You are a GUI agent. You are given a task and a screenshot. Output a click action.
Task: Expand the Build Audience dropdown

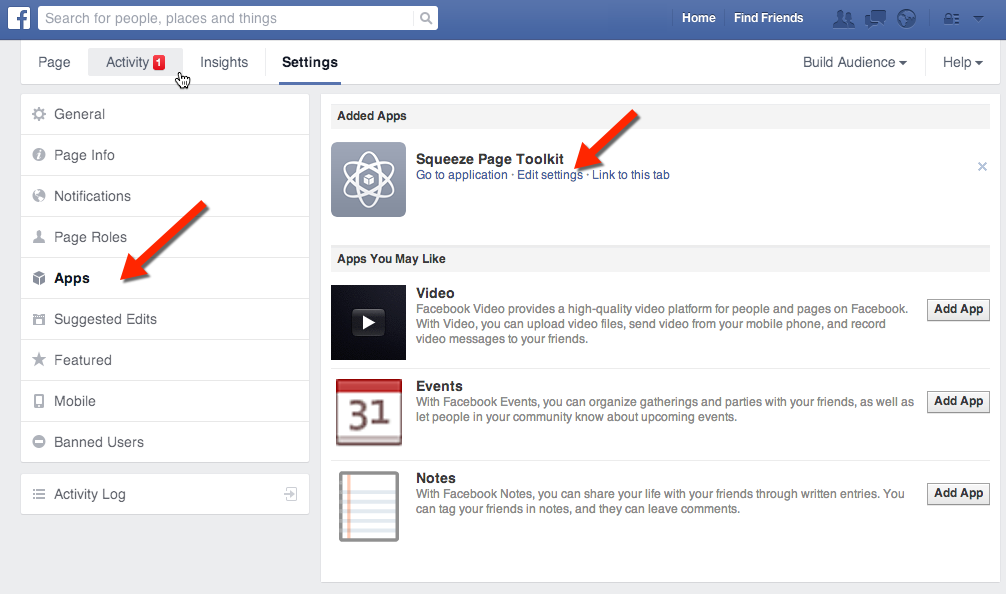pyautogui.click(x=855, y=62)
